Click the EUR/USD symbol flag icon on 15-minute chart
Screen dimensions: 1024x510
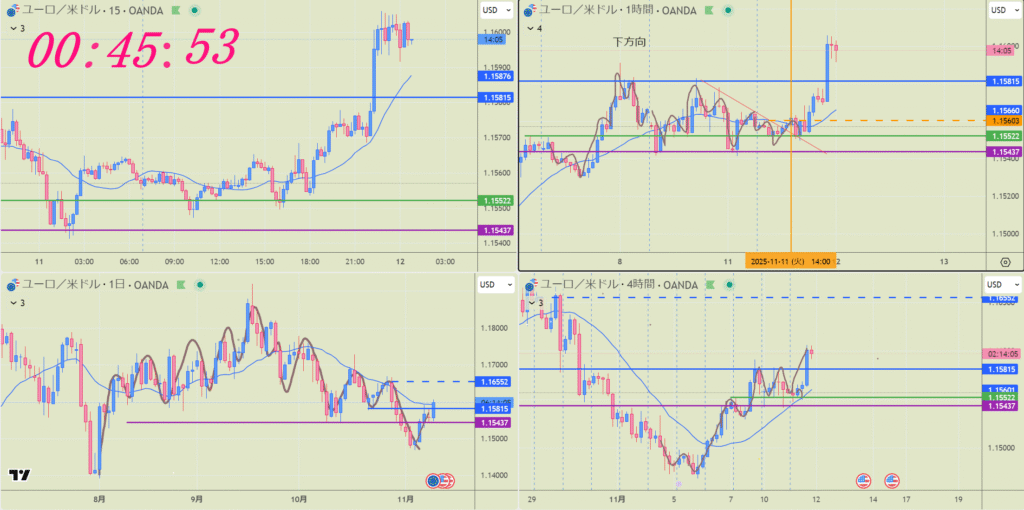coord(10,10)
